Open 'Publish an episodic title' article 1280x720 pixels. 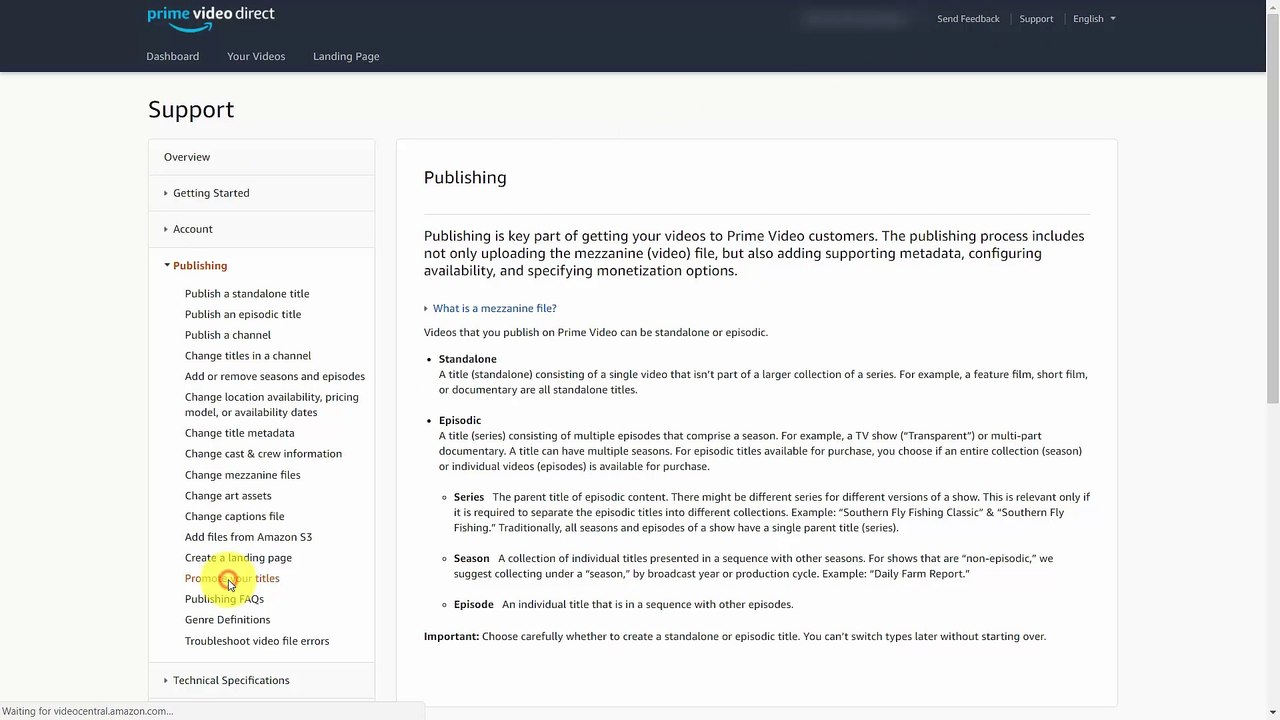point(243,314)
